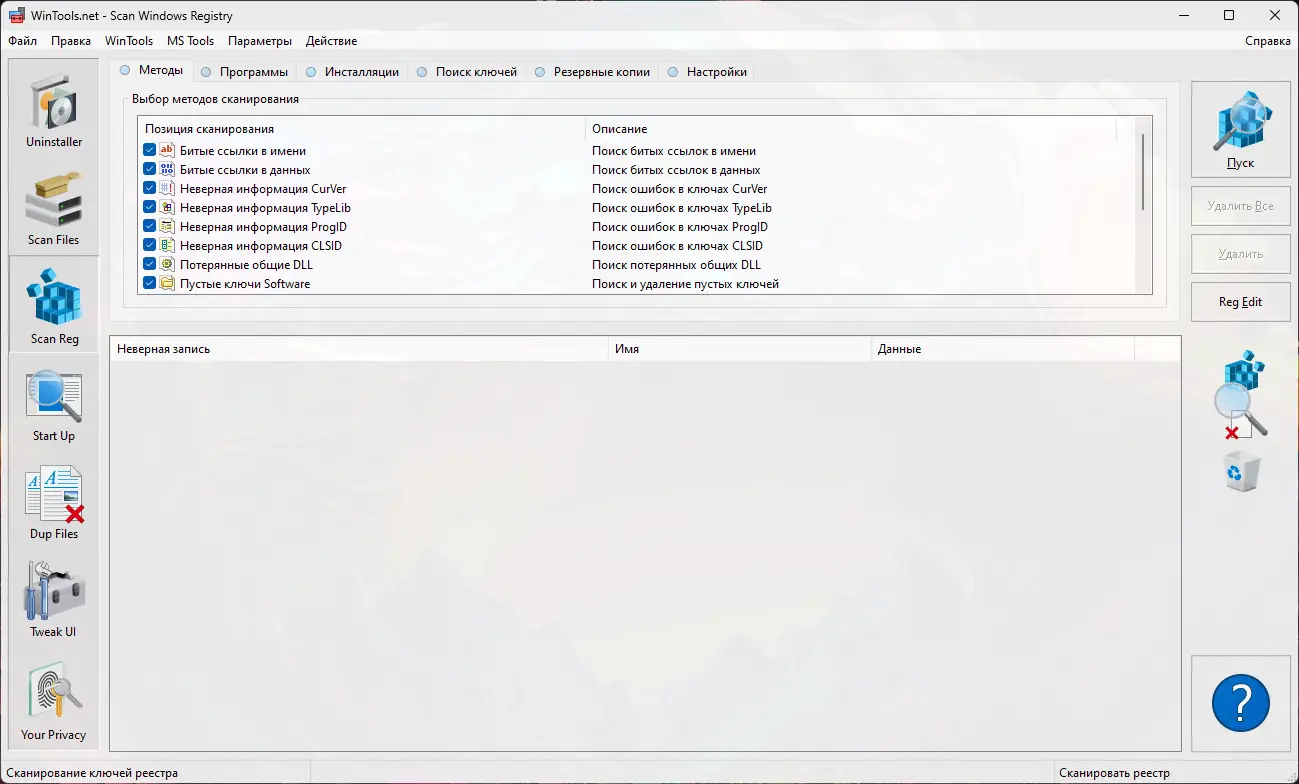Uncheck Неверная информация TypeLib checkbox
Viewport: 1299px width, 784px height.
tap(150, 208)
